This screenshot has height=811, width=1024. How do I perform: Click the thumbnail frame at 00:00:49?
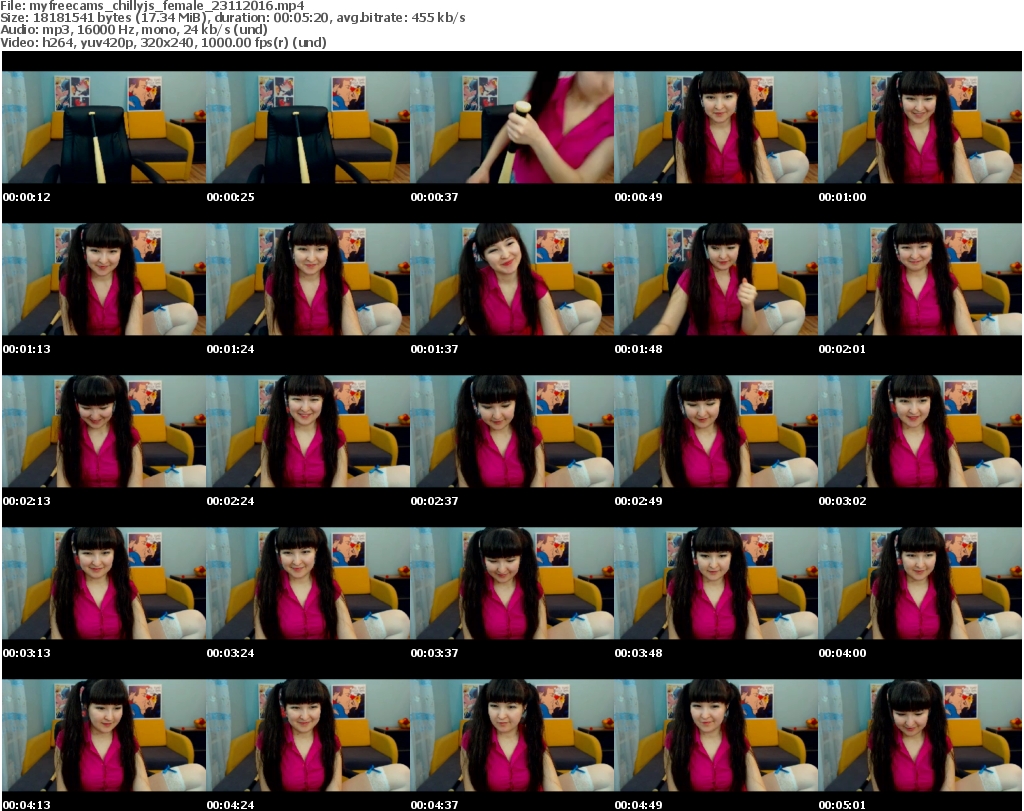pyautogui.click(x=716, y=127)
